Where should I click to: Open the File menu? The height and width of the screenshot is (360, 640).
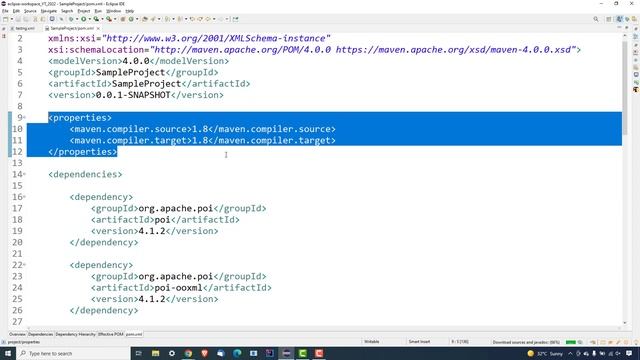[5, 11]
